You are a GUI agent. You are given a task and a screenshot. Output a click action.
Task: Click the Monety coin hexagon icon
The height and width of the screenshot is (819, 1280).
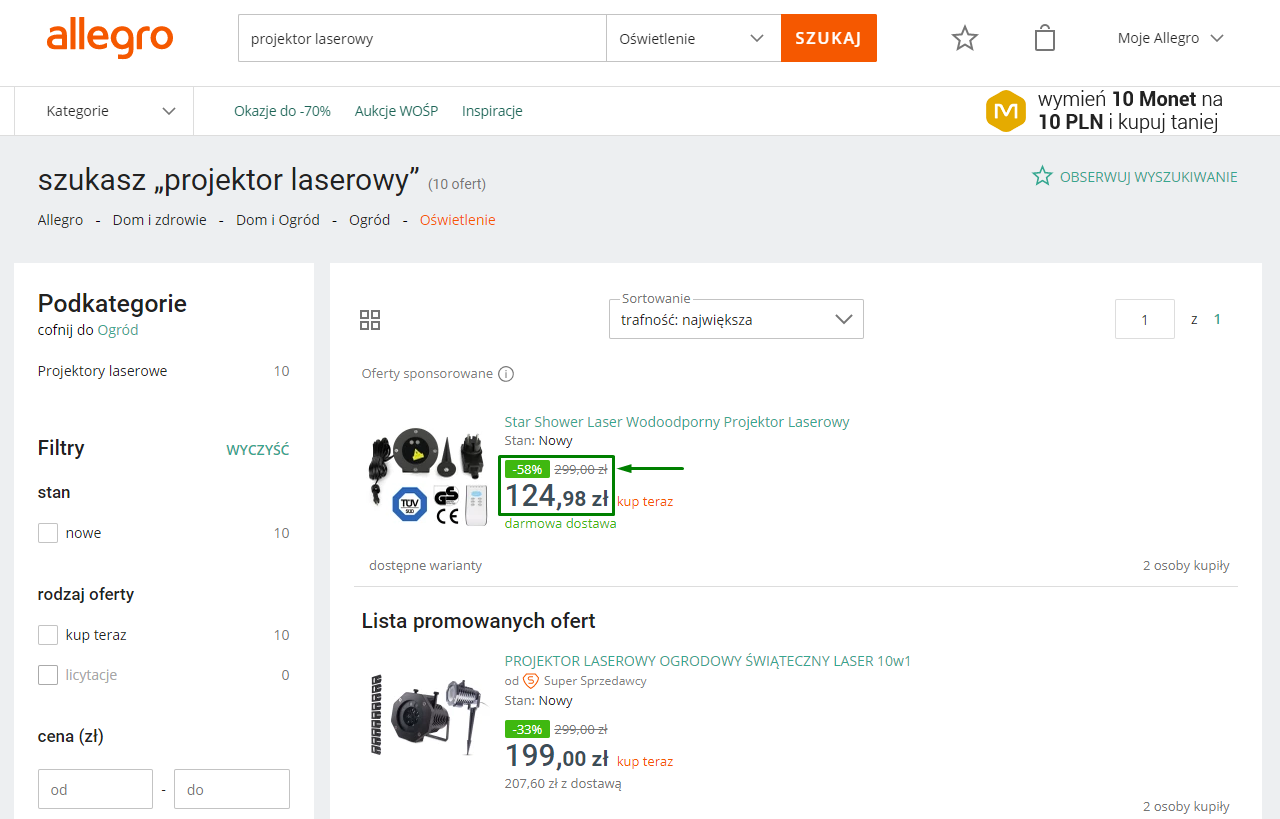pos(1006,110)
